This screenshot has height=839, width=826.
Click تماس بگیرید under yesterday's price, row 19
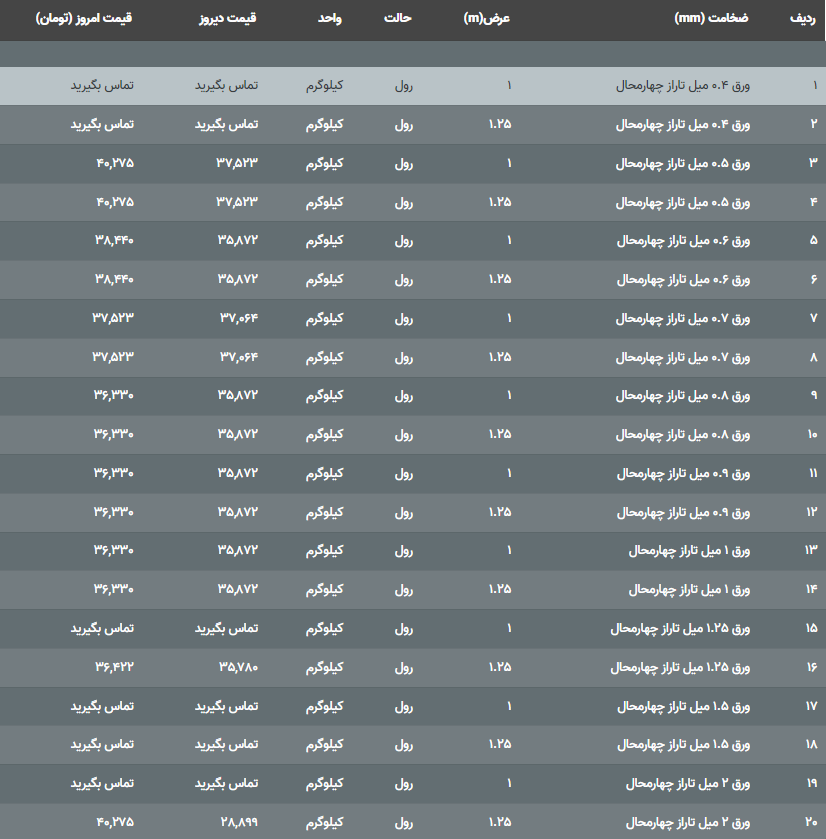point(226,784)
